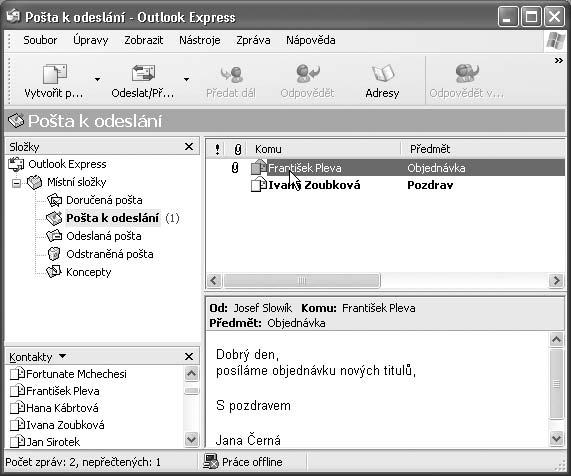The height and width of the screenshot is (476, 571).
Task: Click the Vytvořit poštu toolbar icon
Action: click(55, 73)
